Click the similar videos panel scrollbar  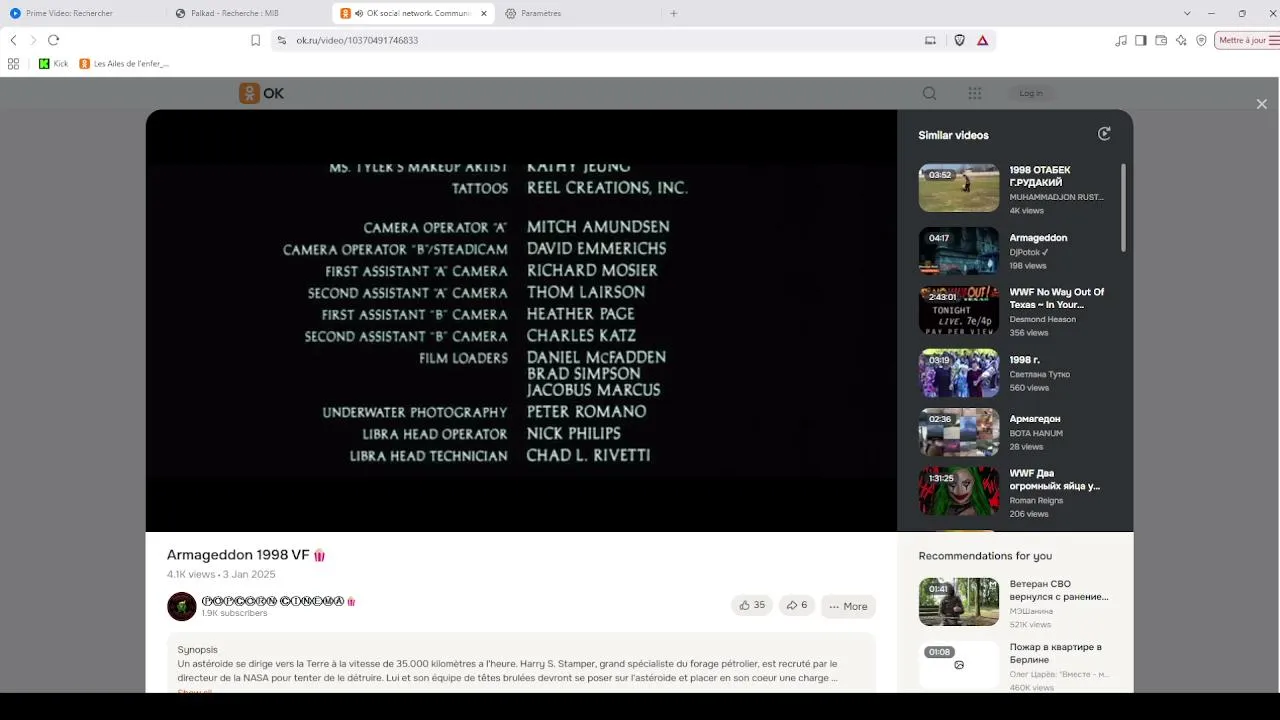[x=1123, y=208]
